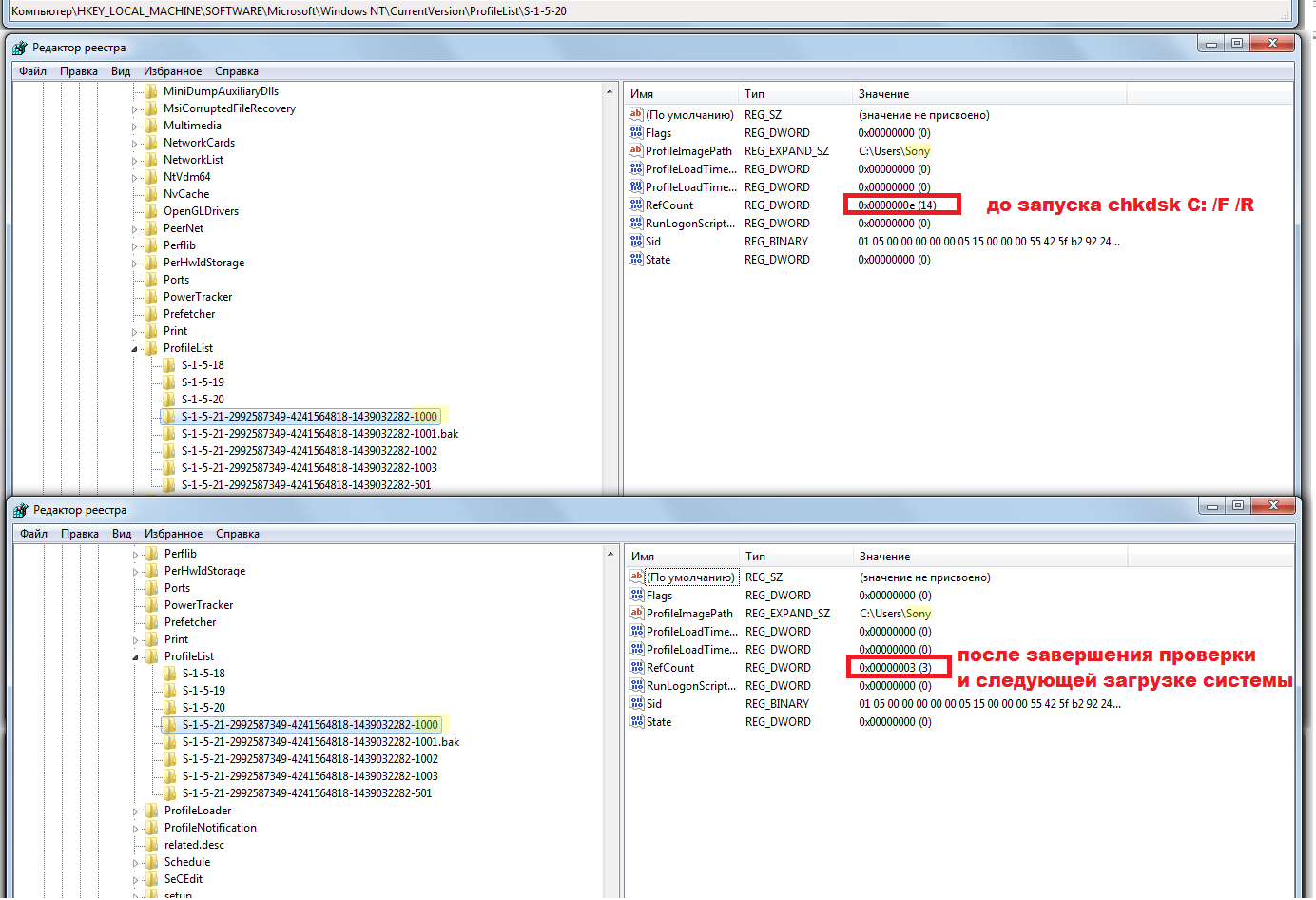The width and height of the screenshot is (1316, 900).
Task: Click ProfileImagePath string icon in lower window
Action: tap(637, 613)
